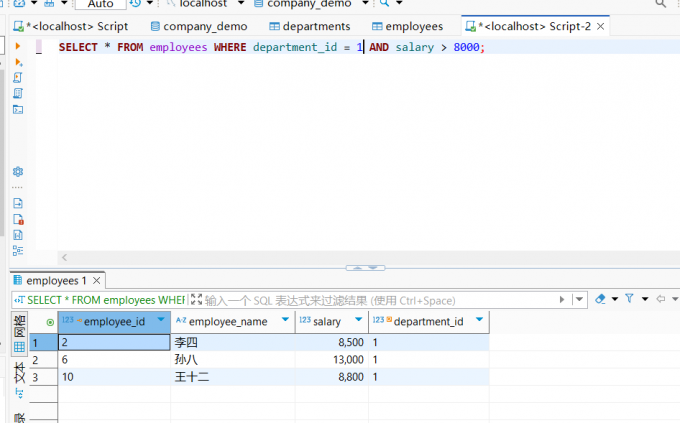
Task: Close the <localhost> Script-2 tab
Action: (601, 26)
